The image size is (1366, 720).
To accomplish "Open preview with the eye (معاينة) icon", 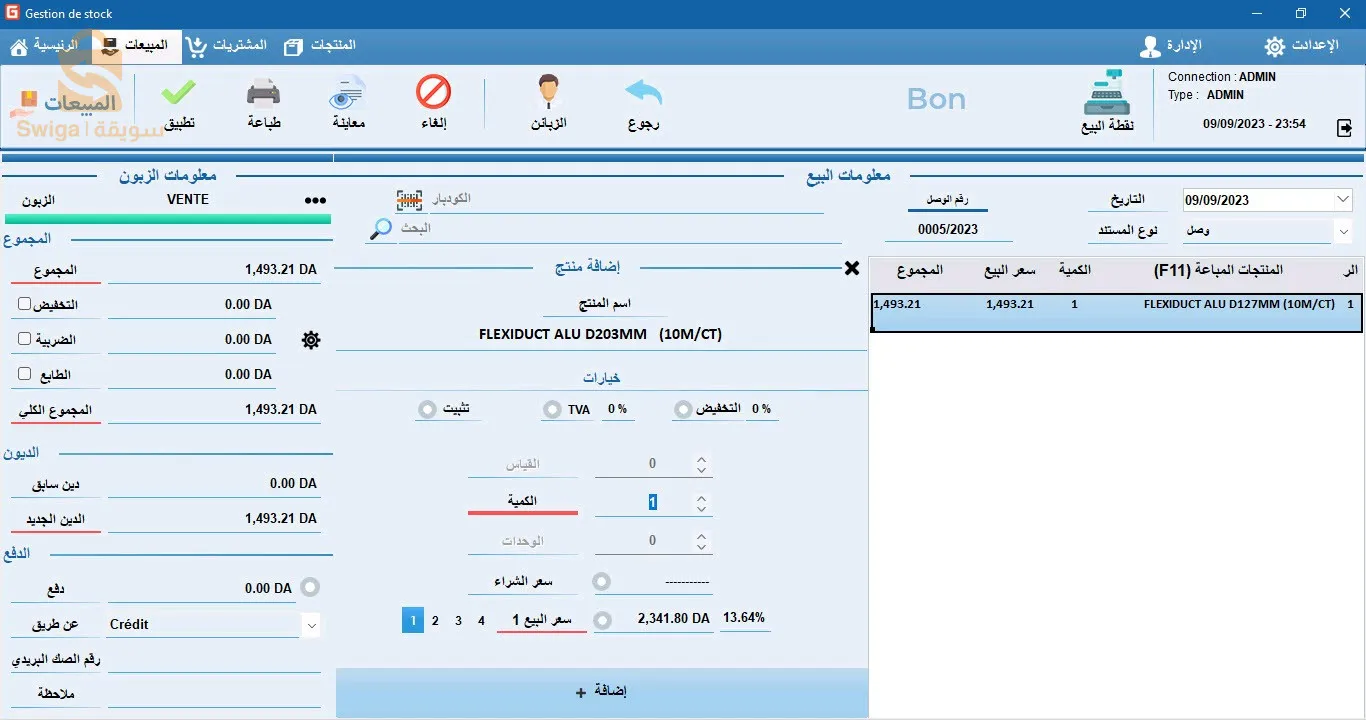I will 348,96.
